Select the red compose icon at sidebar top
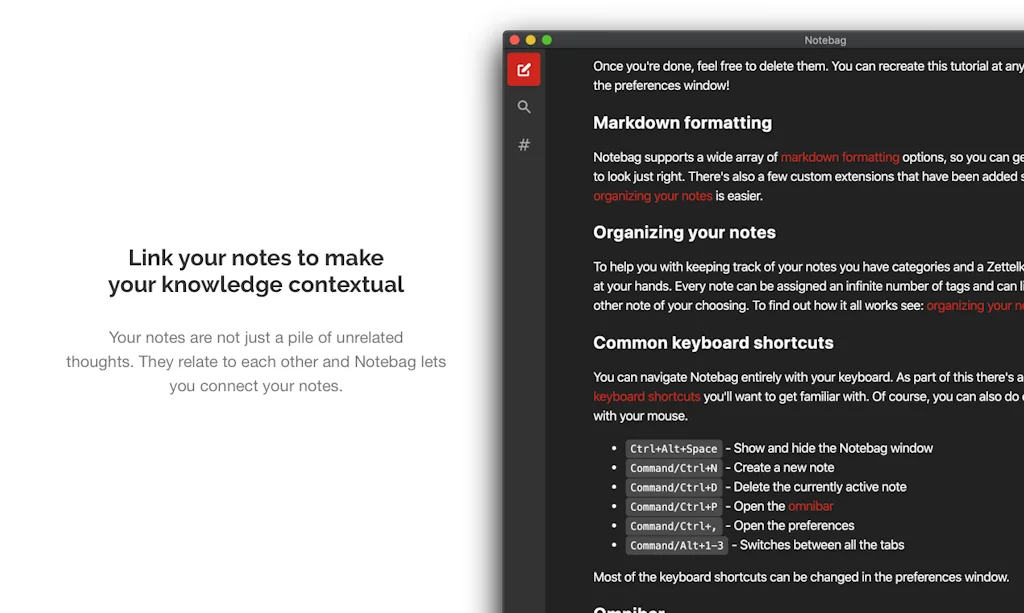 pos(524,69)
